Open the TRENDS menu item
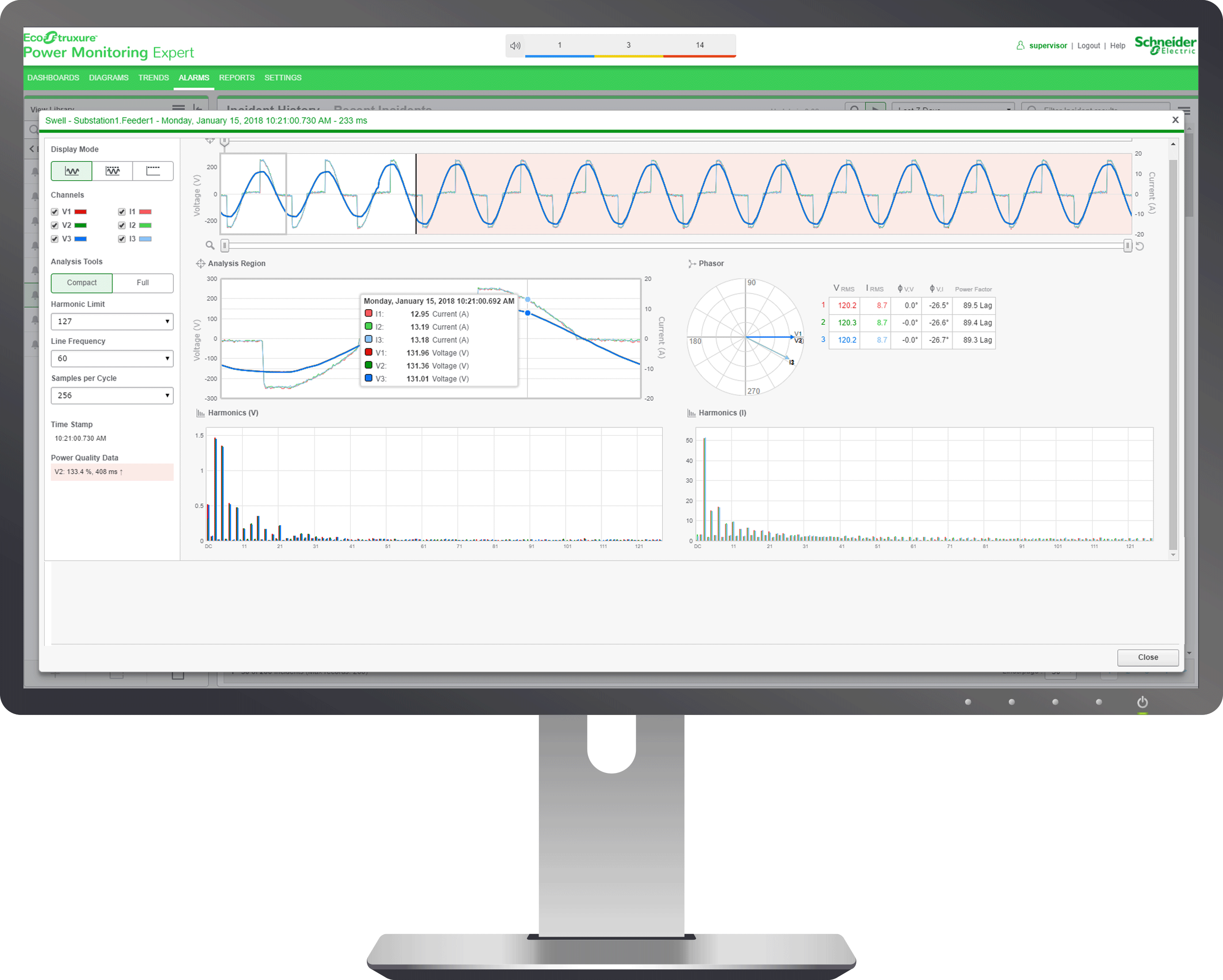 point(153,78)
